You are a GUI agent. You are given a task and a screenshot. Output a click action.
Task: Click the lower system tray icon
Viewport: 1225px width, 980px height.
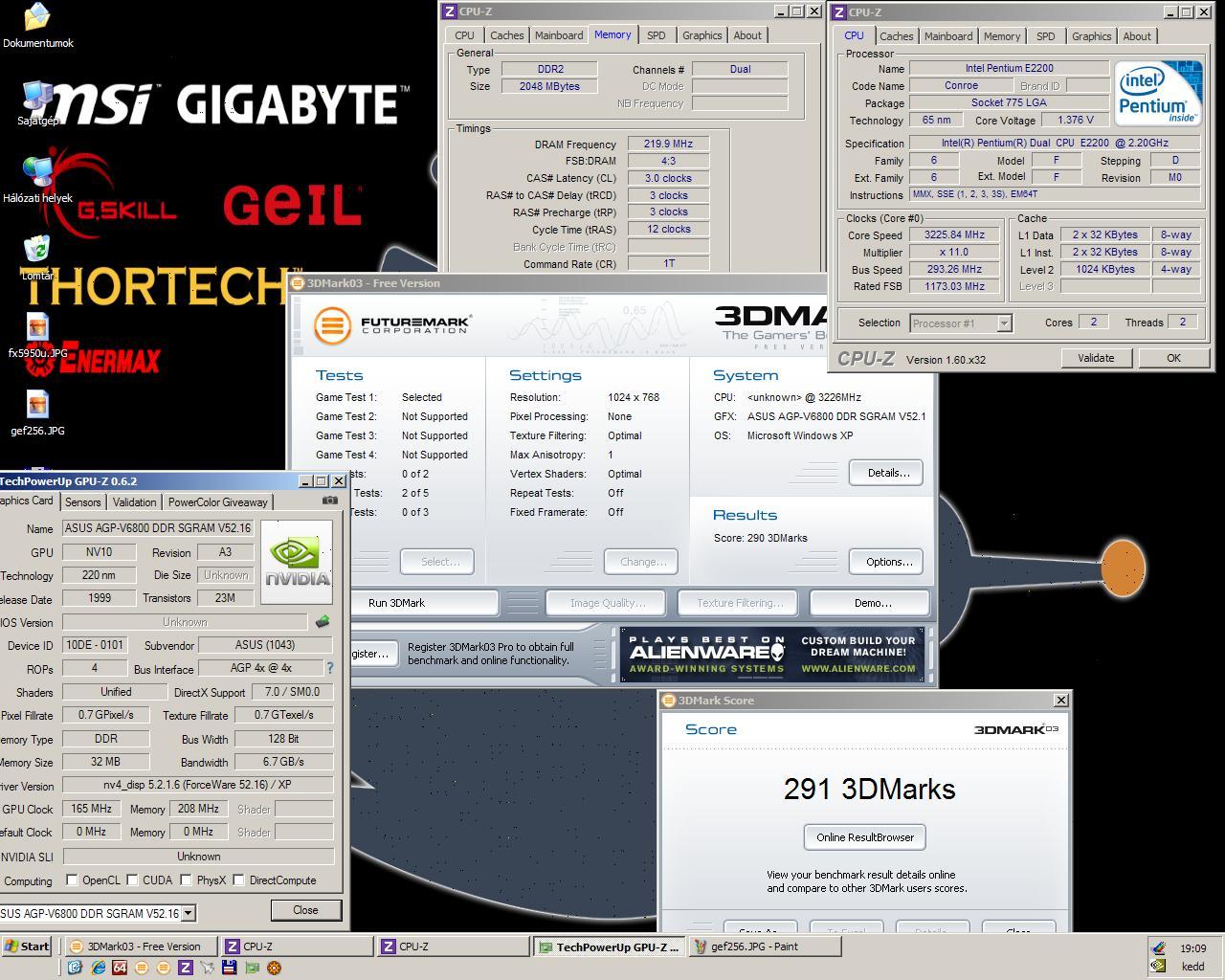pyautogui.click(x=1159, y=966)
